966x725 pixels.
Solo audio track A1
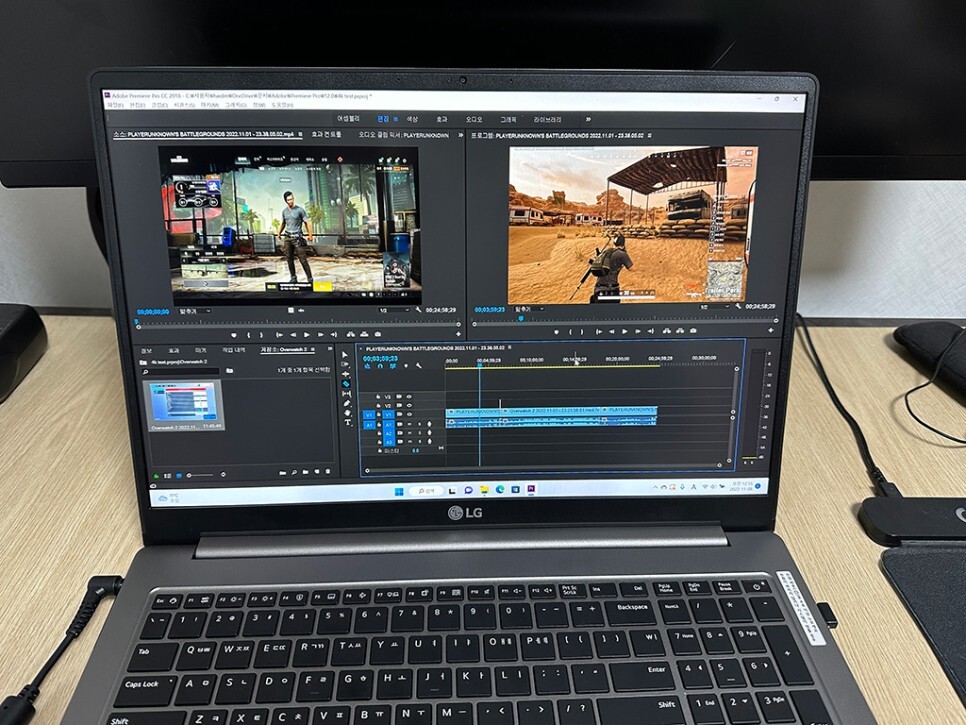[420, 424]
